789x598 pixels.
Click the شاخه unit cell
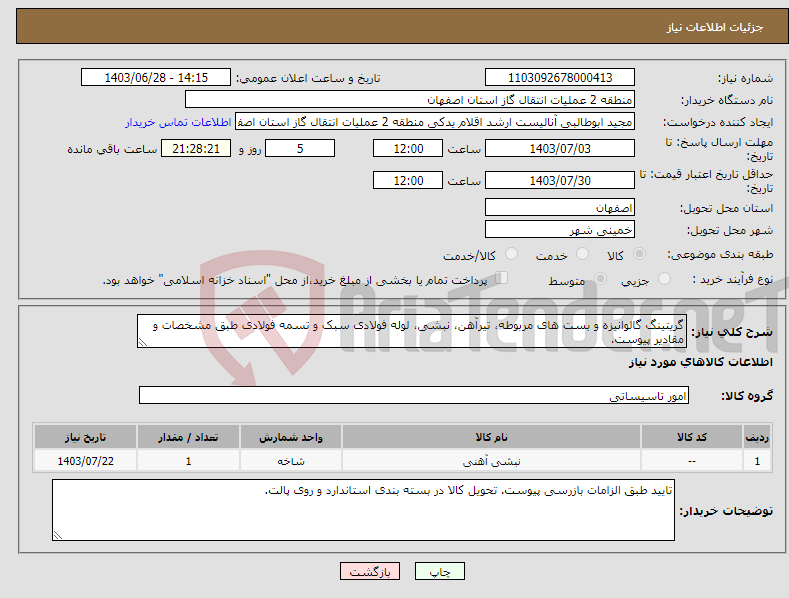[x=291, y=461]
